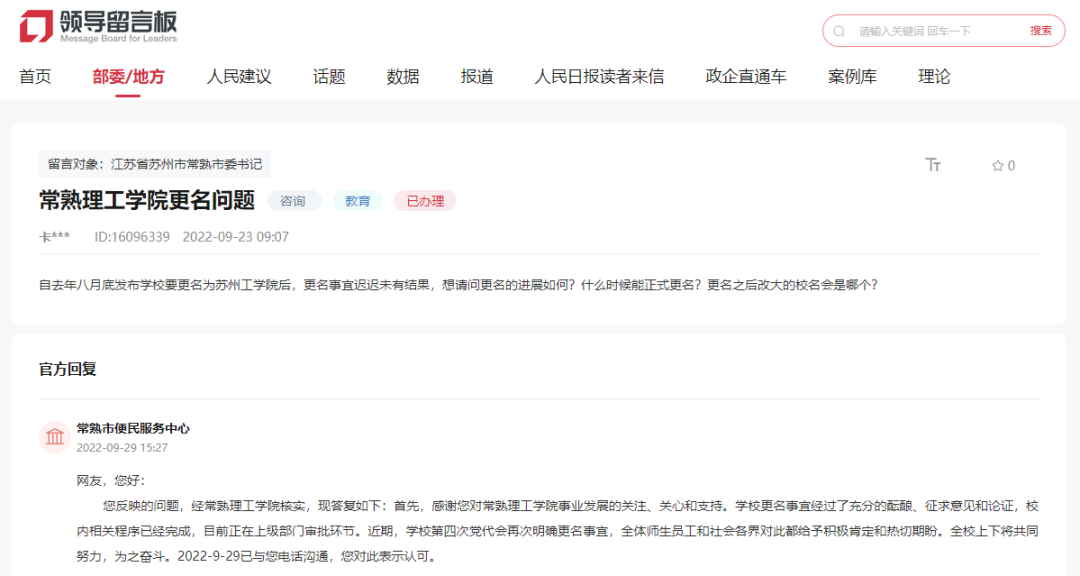
Task: Open the 报道 section
Action: point(477,75)
